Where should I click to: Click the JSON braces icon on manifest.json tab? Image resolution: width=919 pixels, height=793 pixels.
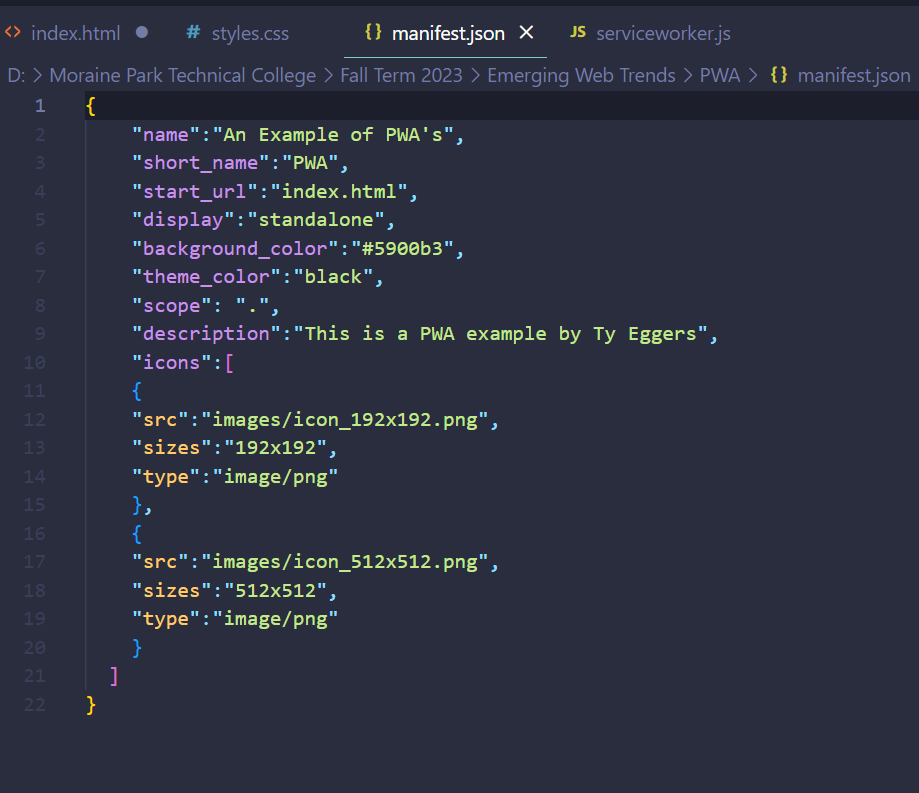373,32
